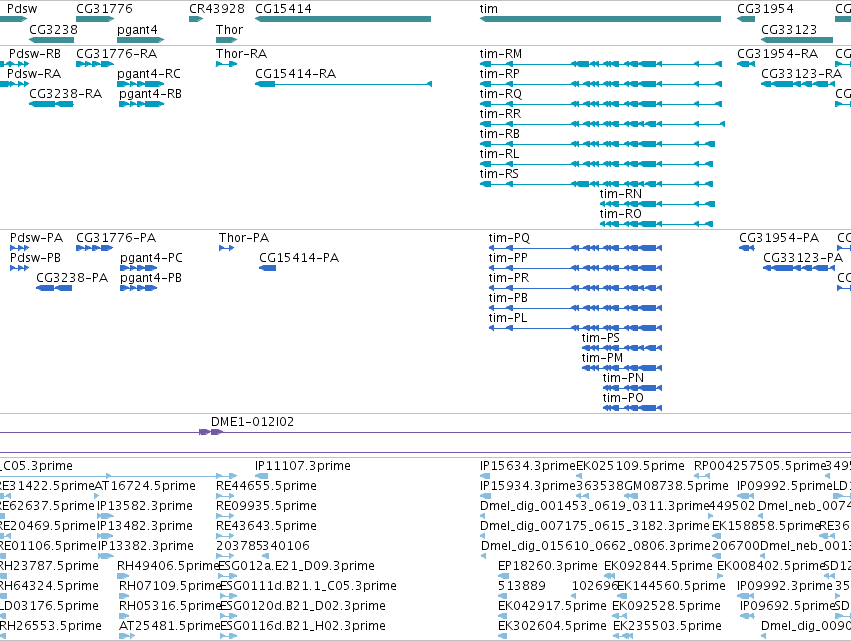This screenshot has height=641, width=851.
Task: Click the CG31954-RA transcript label
Action: click(777, 54)
